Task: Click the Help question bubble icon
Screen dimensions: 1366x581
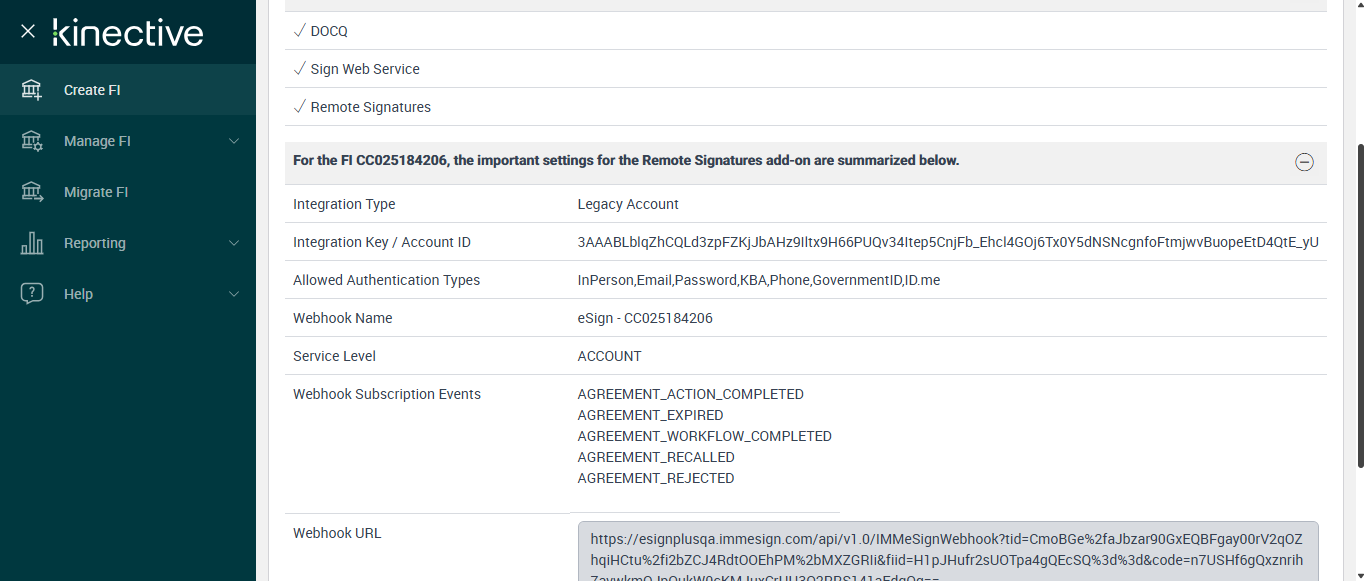Action: pos(32,294)
